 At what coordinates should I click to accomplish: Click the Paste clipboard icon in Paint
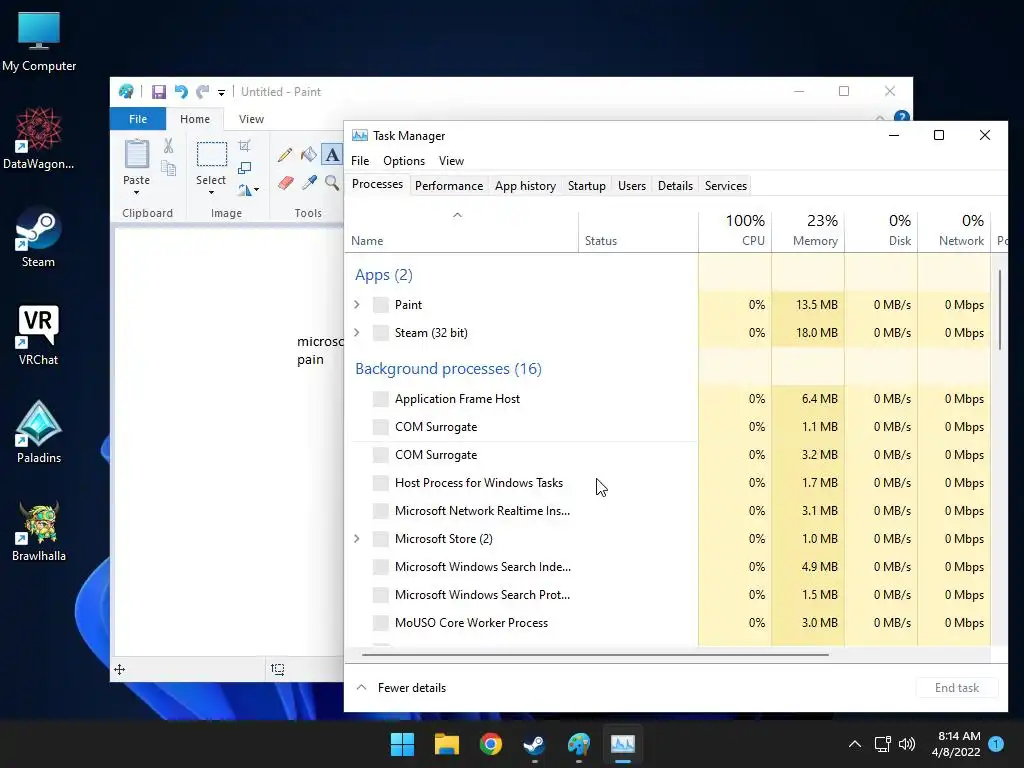[x=136, y=155]
